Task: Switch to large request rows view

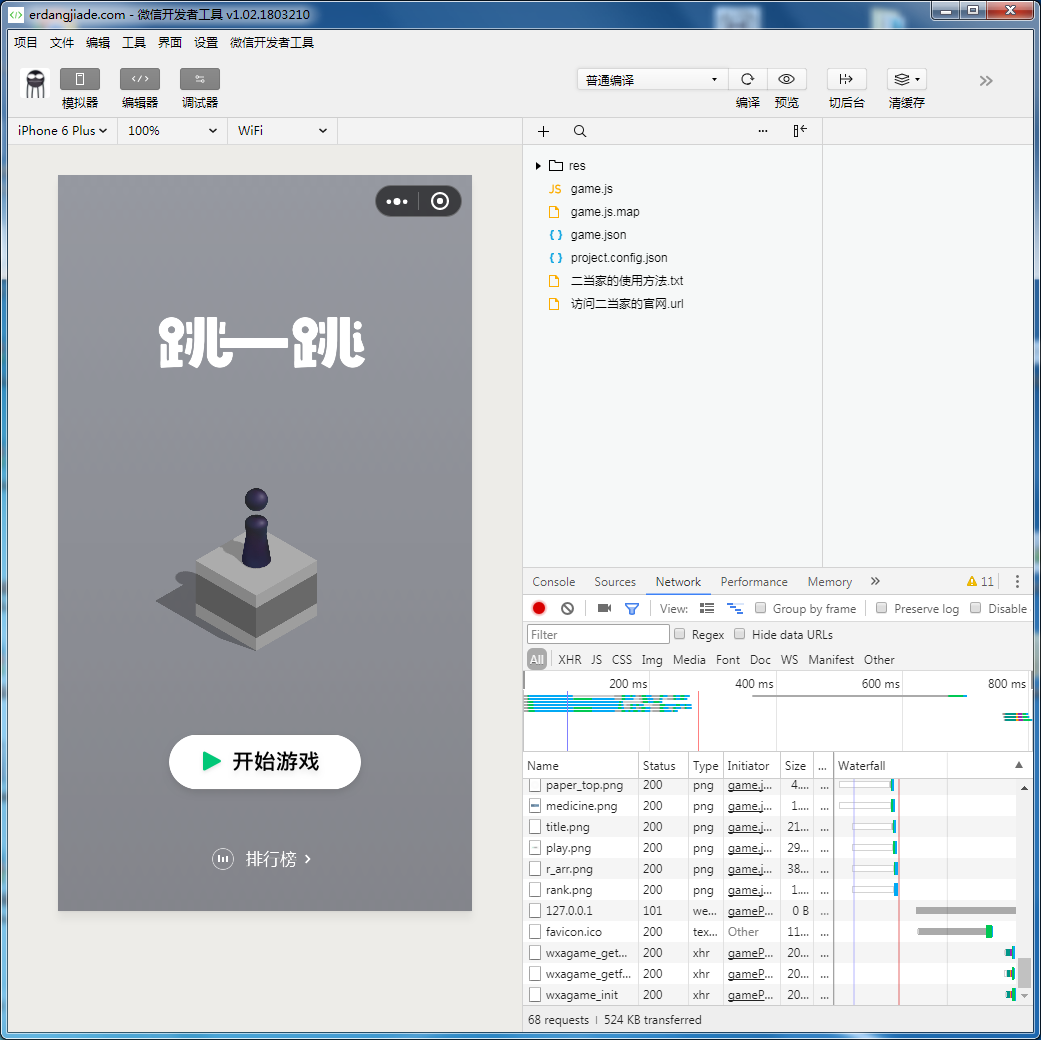Action: [706, 608]
